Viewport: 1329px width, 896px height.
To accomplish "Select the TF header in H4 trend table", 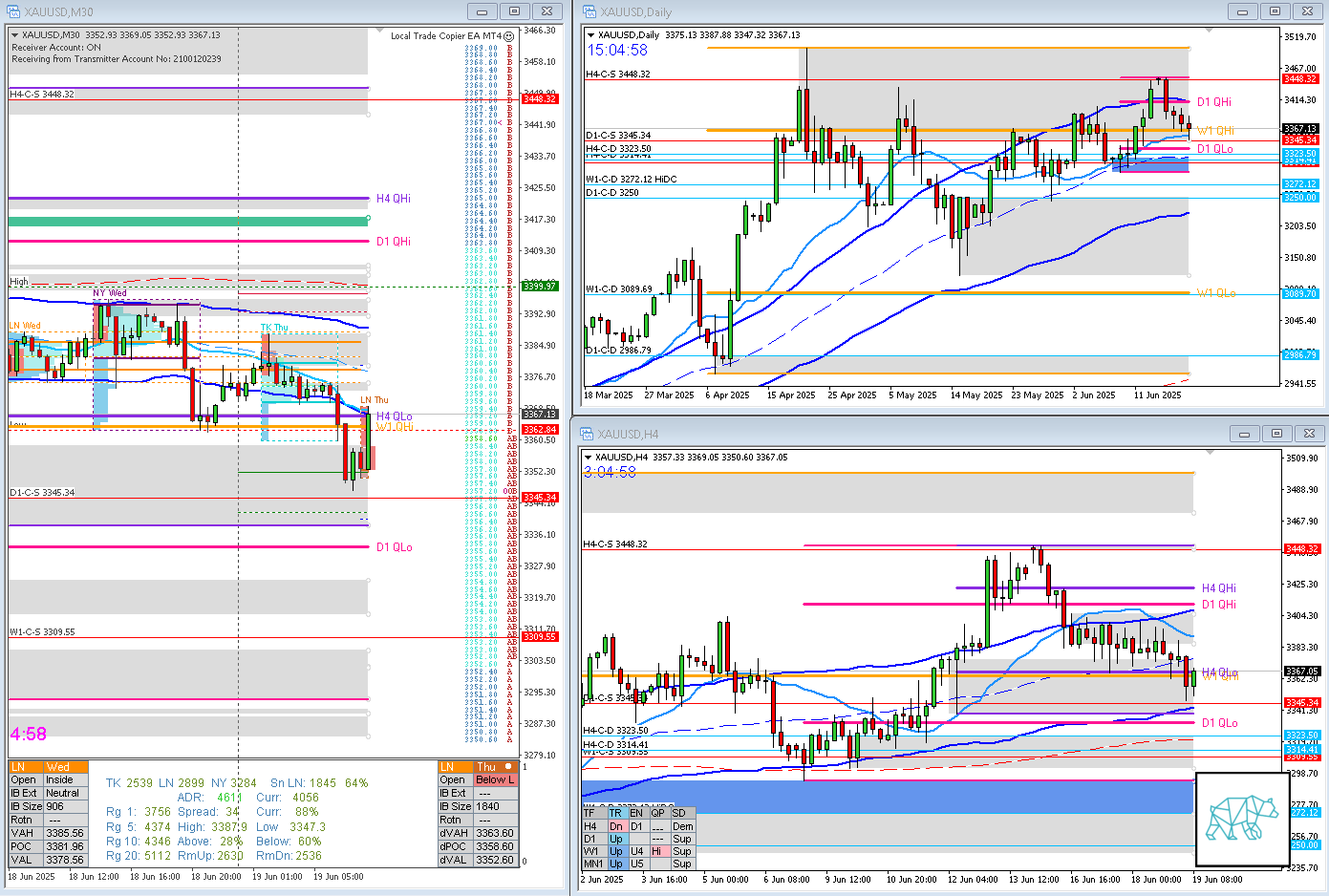I will pos(589,814).
